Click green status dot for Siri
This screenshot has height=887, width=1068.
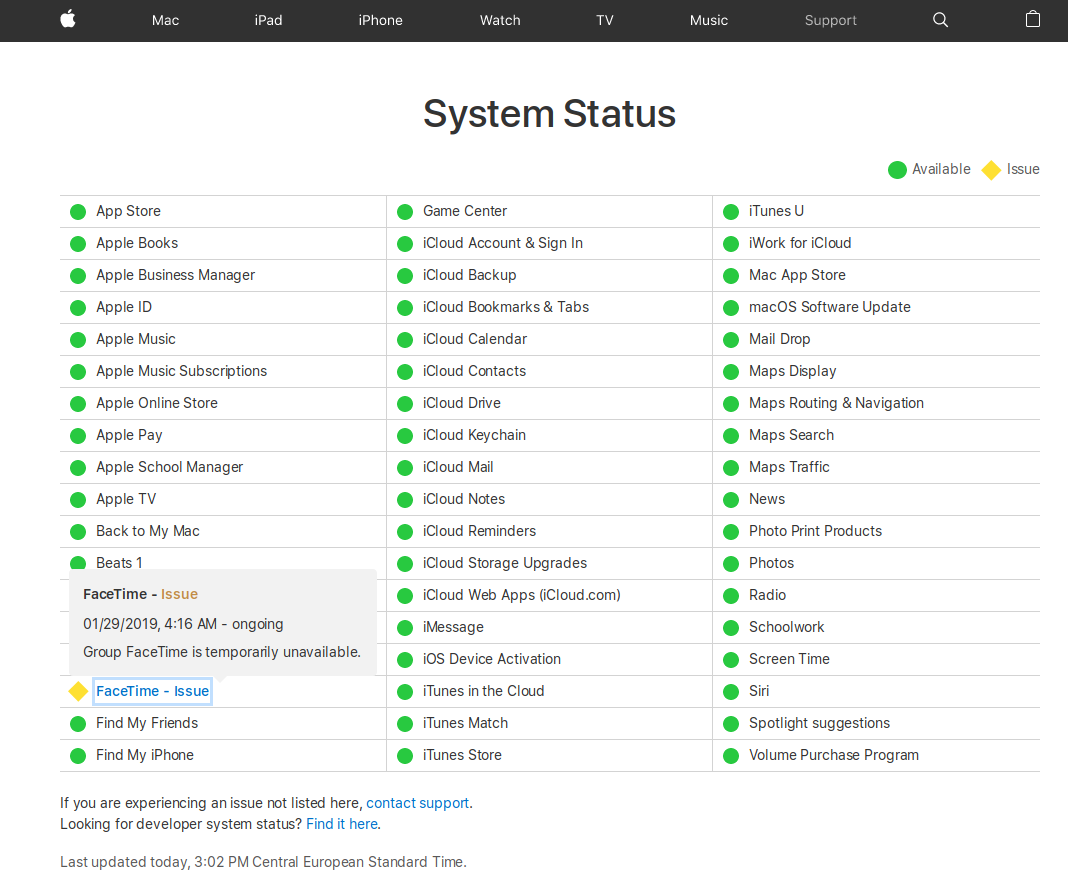[x=731, y=692]
